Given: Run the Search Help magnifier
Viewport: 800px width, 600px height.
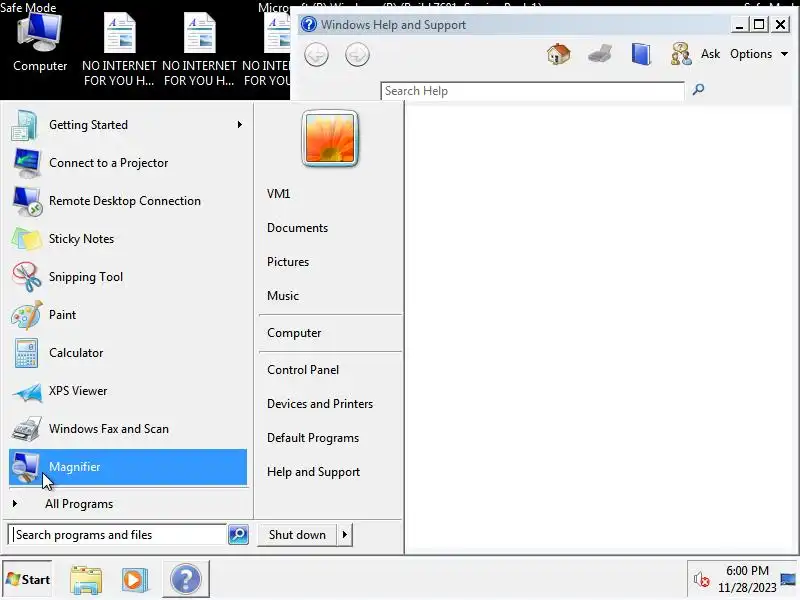Looking at the screenshot, I should (698, 90).
